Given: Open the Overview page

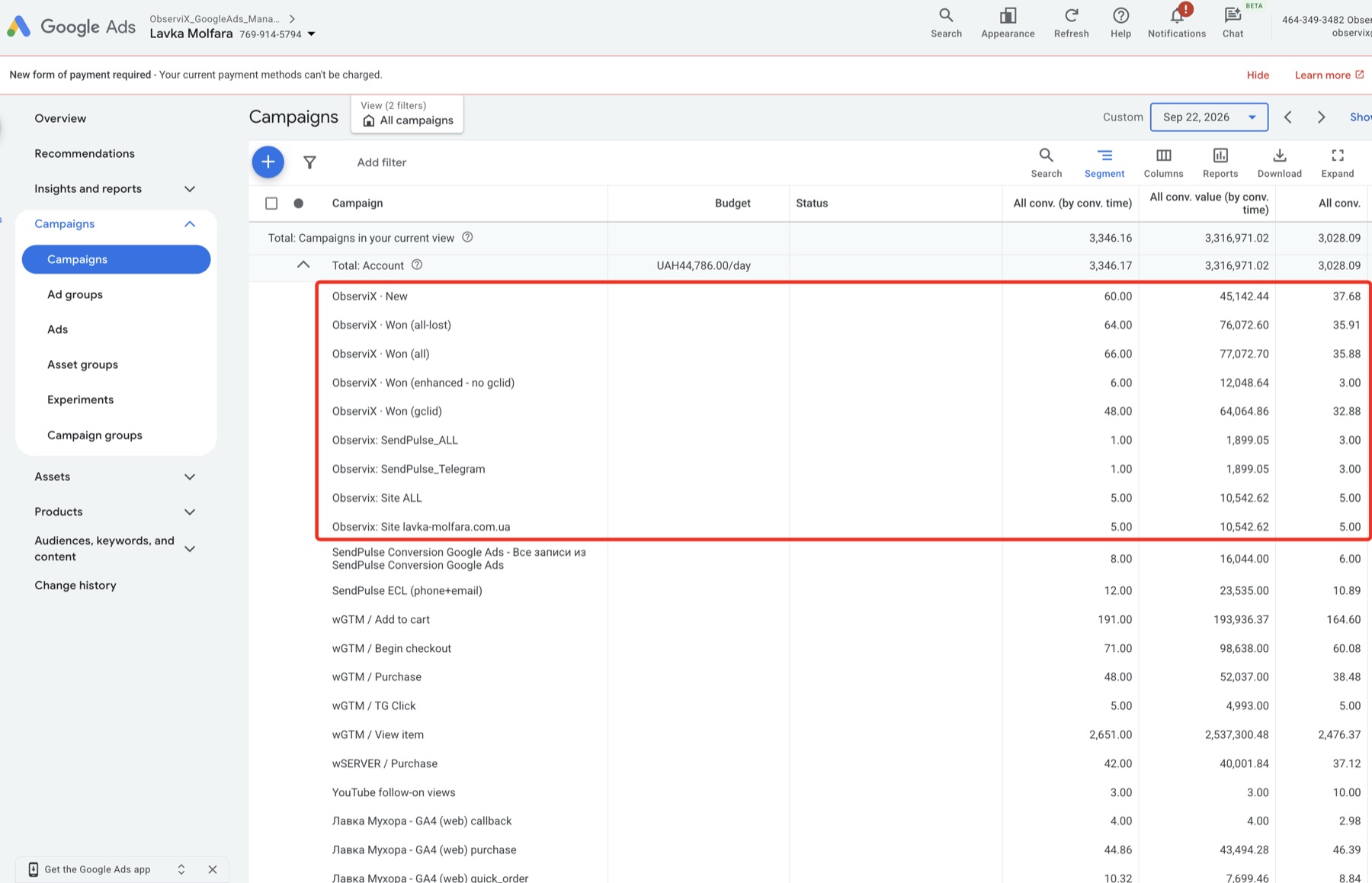Looking at the screenshot, I should (60, 118).
